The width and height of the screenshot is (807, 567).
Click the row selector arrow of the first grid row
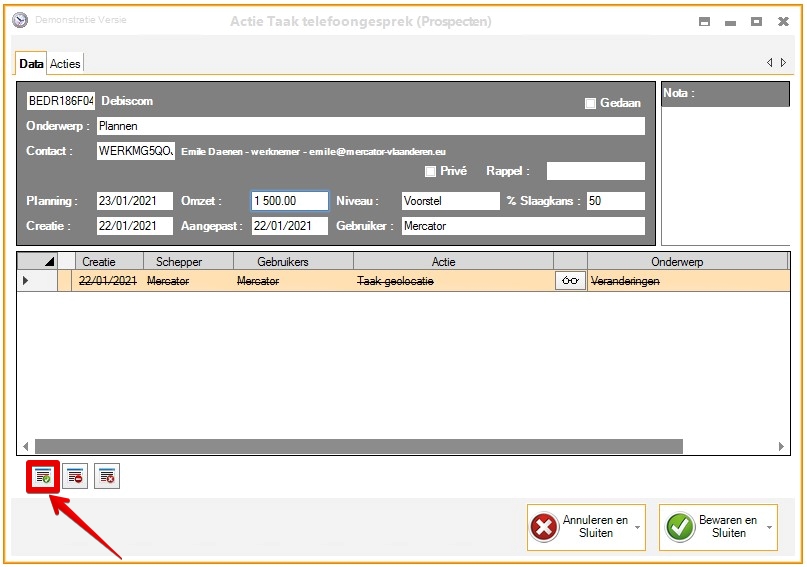click(26, 281)
